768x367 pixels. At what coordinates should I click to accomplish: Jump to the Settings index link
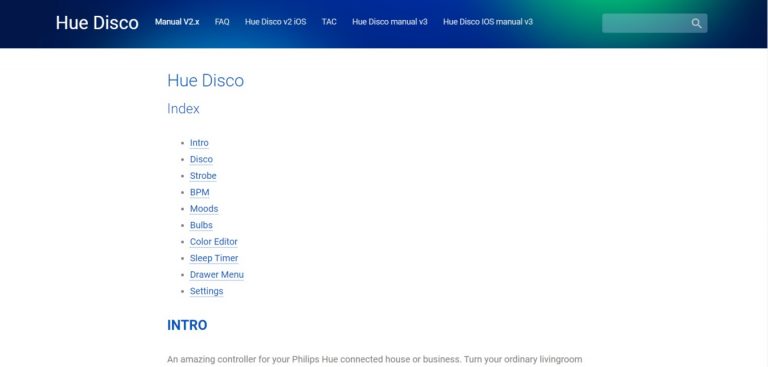[207, 291]
